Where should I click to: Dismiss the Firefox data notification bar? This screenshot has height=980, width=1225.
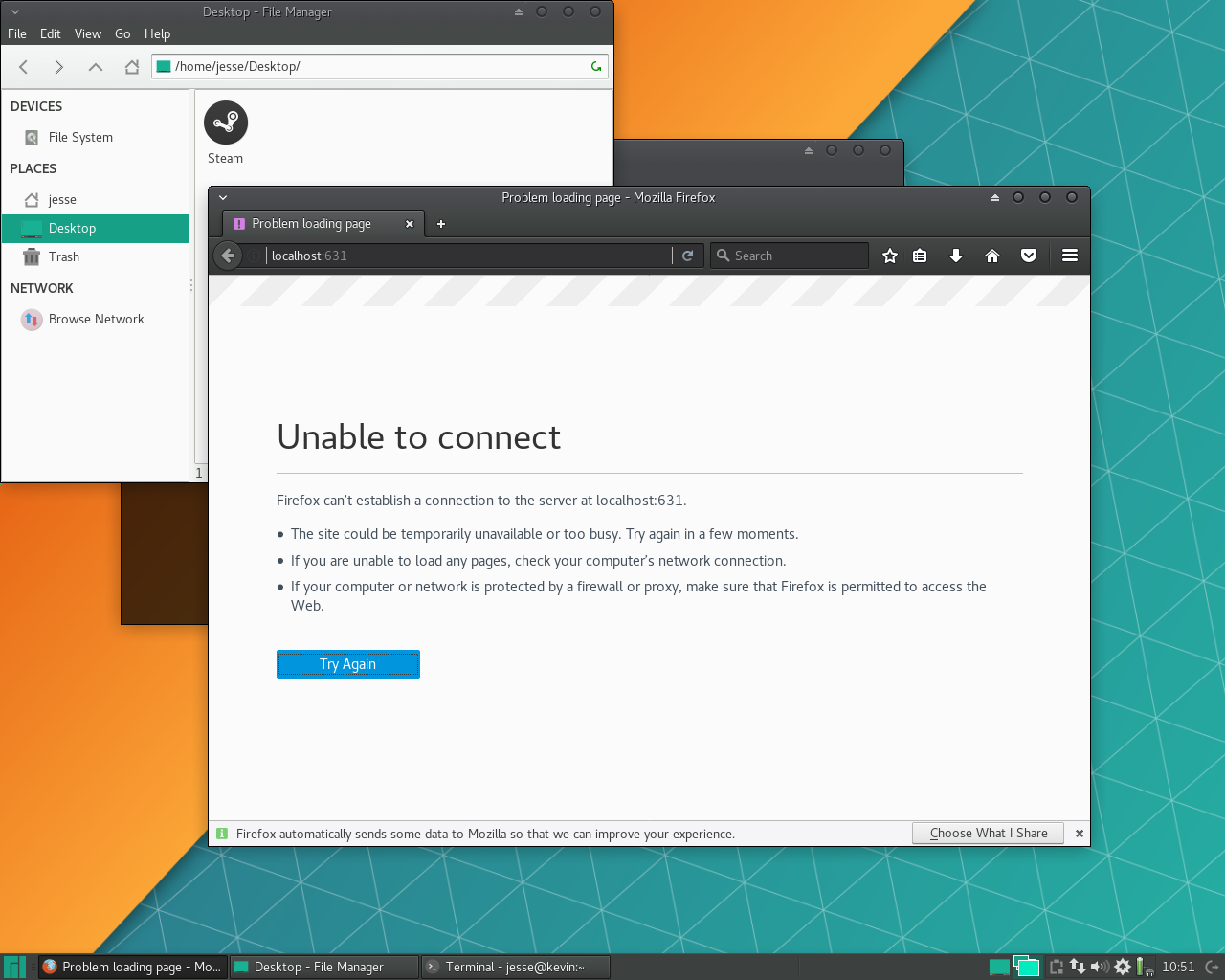(1080, 834)
